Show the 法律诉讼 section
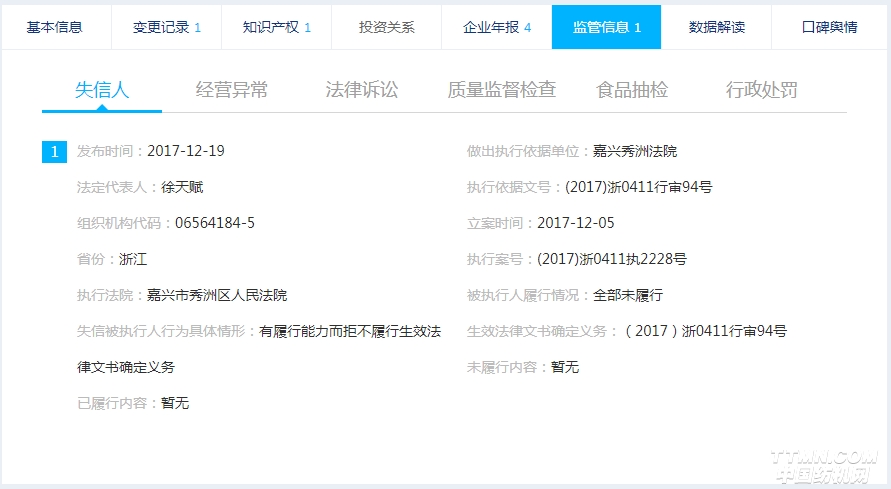 coord(362,90)
